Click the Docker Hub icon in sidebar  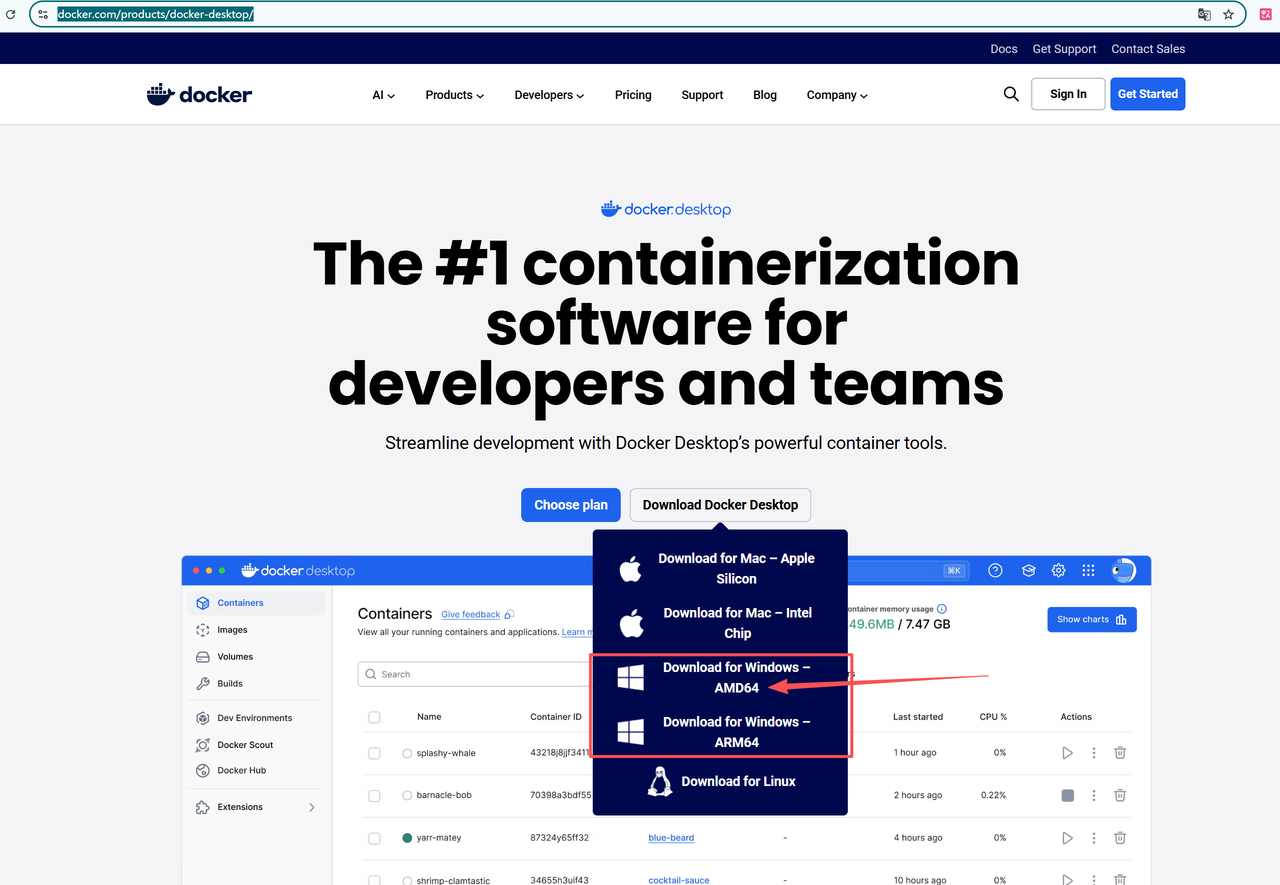pos(203,771)
